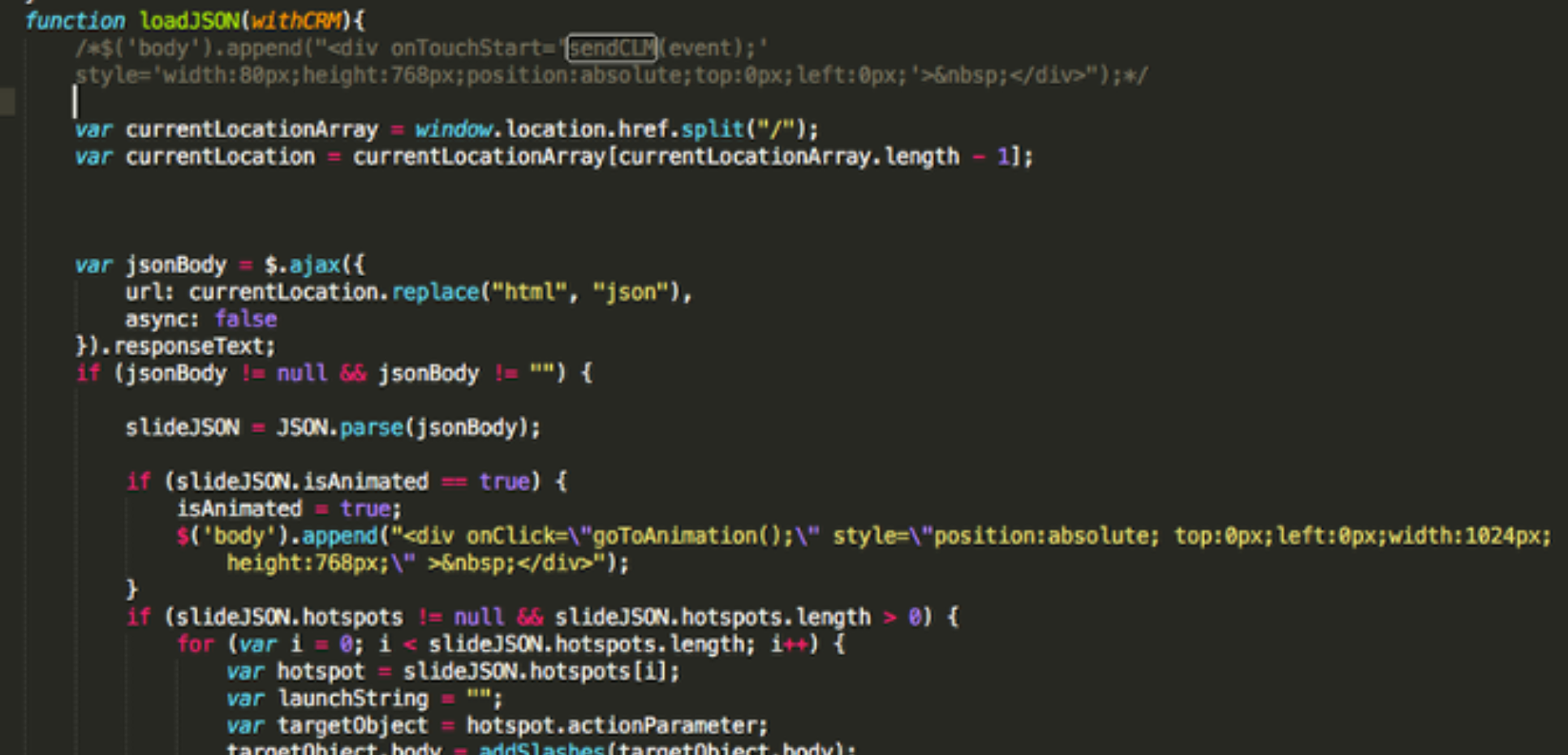Image resolution: width=1568 pixels, height=755 pixels.
Task: Click 'var currentLocation' declaration
Action: tap(195, 157)
